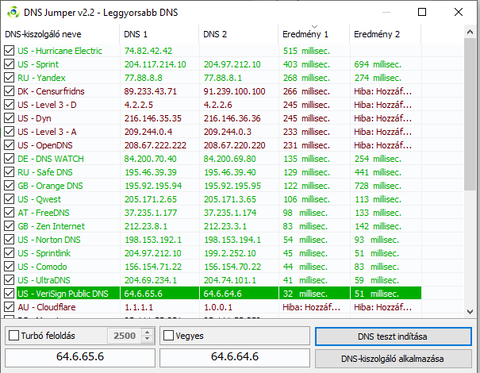Image resolution: width=480 pixels, height=373 pixels.
Task: Sort by DNS-kiszolgáló neve column header
Action: coord(60,34)
